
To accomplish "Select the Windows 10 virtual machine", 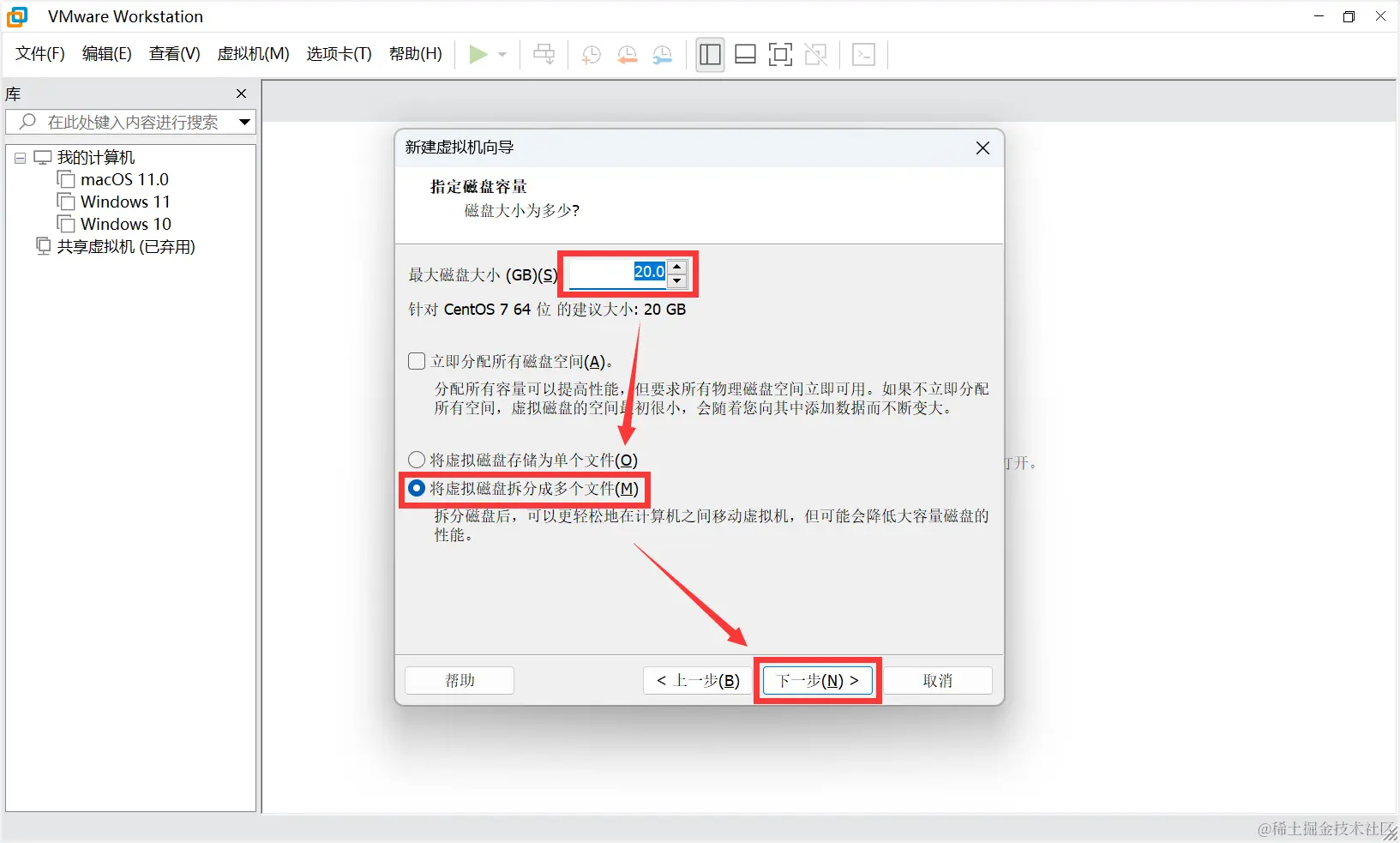I will (x=126, y=224).
